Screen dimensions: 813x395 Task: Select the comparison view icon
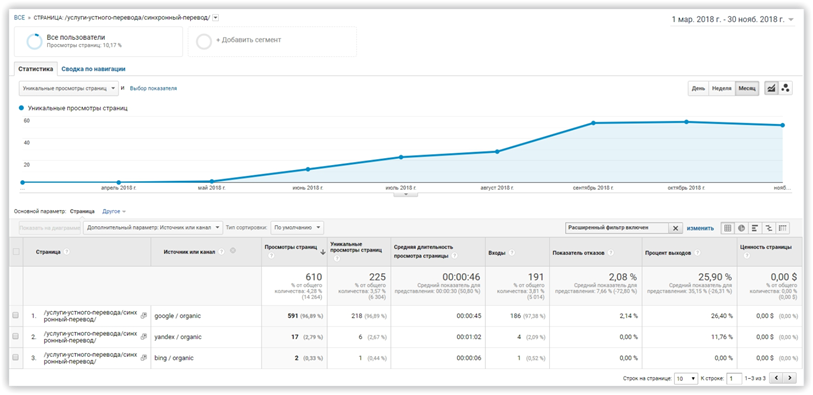[x=768, y=228]
